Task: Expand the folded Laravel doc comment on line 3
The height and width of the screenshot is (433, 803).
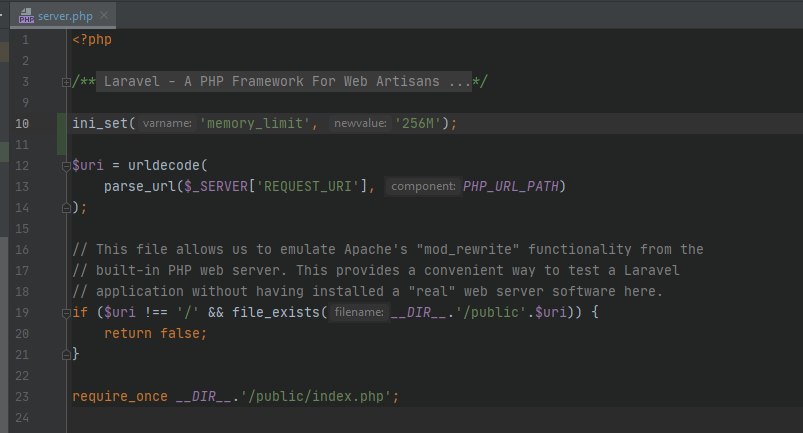Action: point(66,82)
